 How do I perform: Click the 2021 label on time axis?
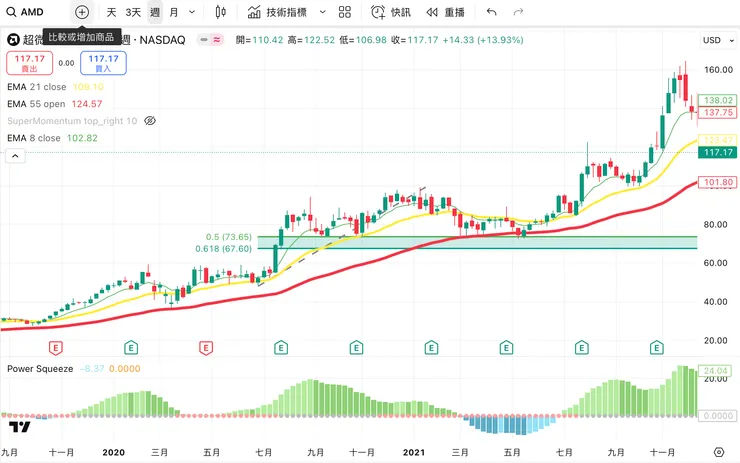click(x=414, y=452)
